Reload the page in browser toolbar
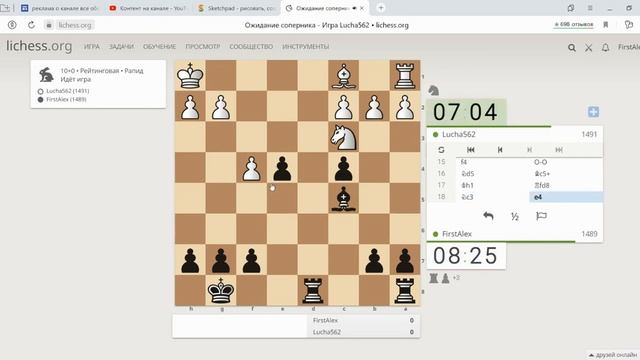Screen dimensions: 640x360 coord(31,25)
